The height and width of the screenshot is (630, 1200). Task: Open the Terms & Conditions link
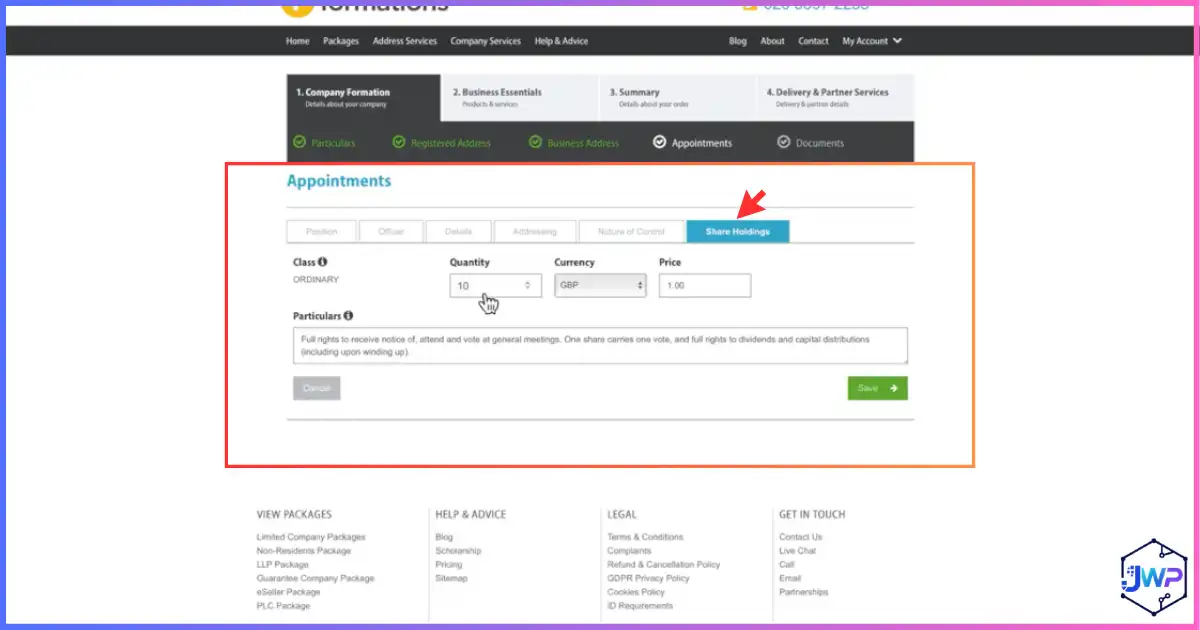(x=645, y=537)
